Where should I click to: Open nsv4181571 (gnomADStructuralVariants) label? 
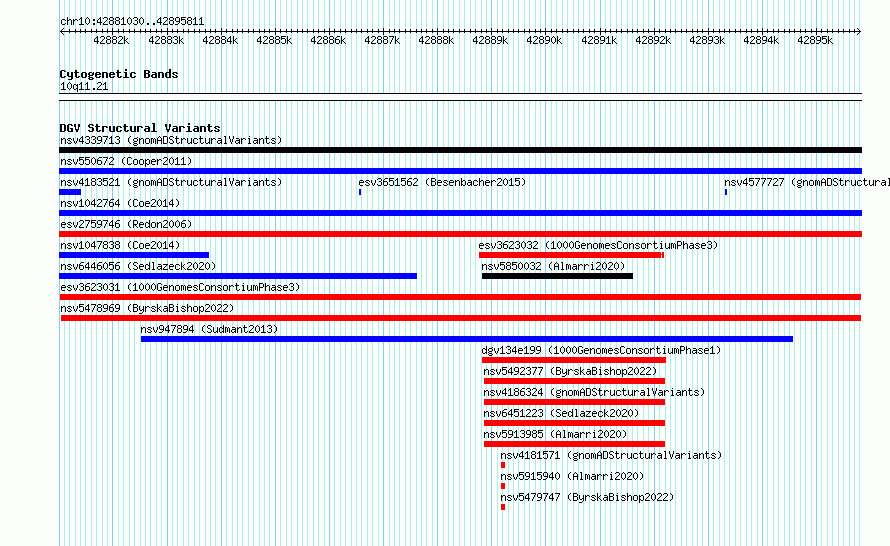pyautogui.click(x=611, y=455)
